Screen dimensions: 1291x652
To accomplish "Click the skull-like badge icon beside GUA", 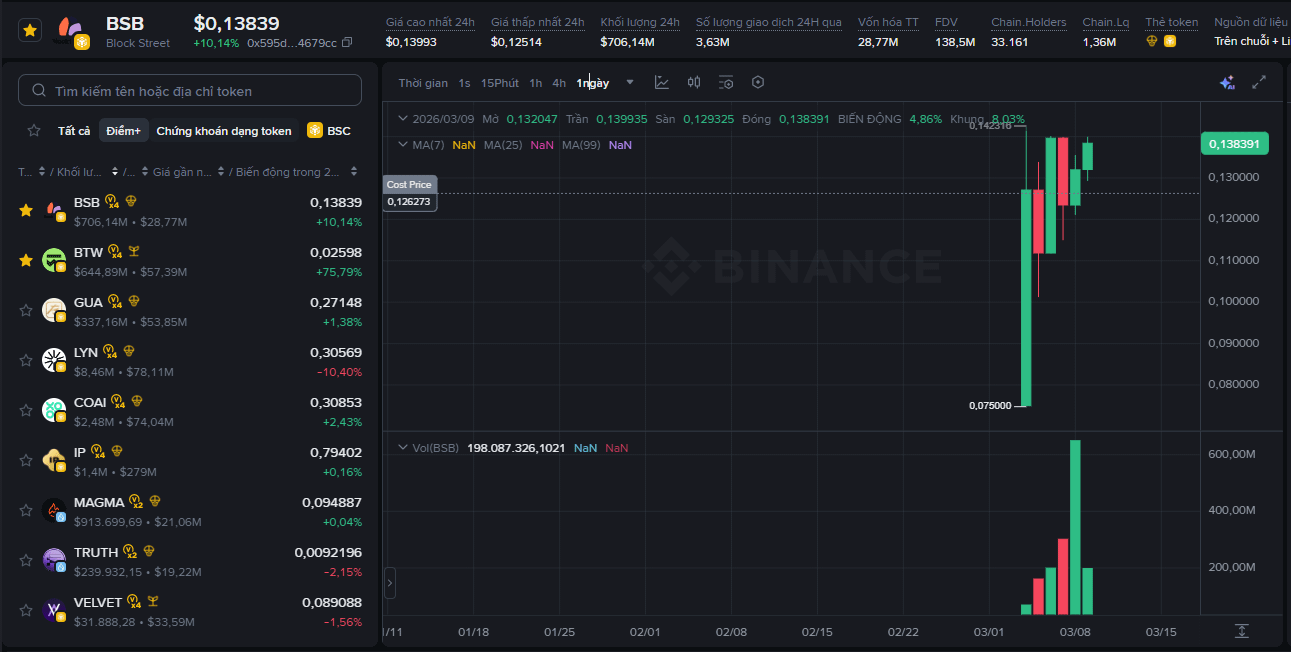I will point(133,301).
